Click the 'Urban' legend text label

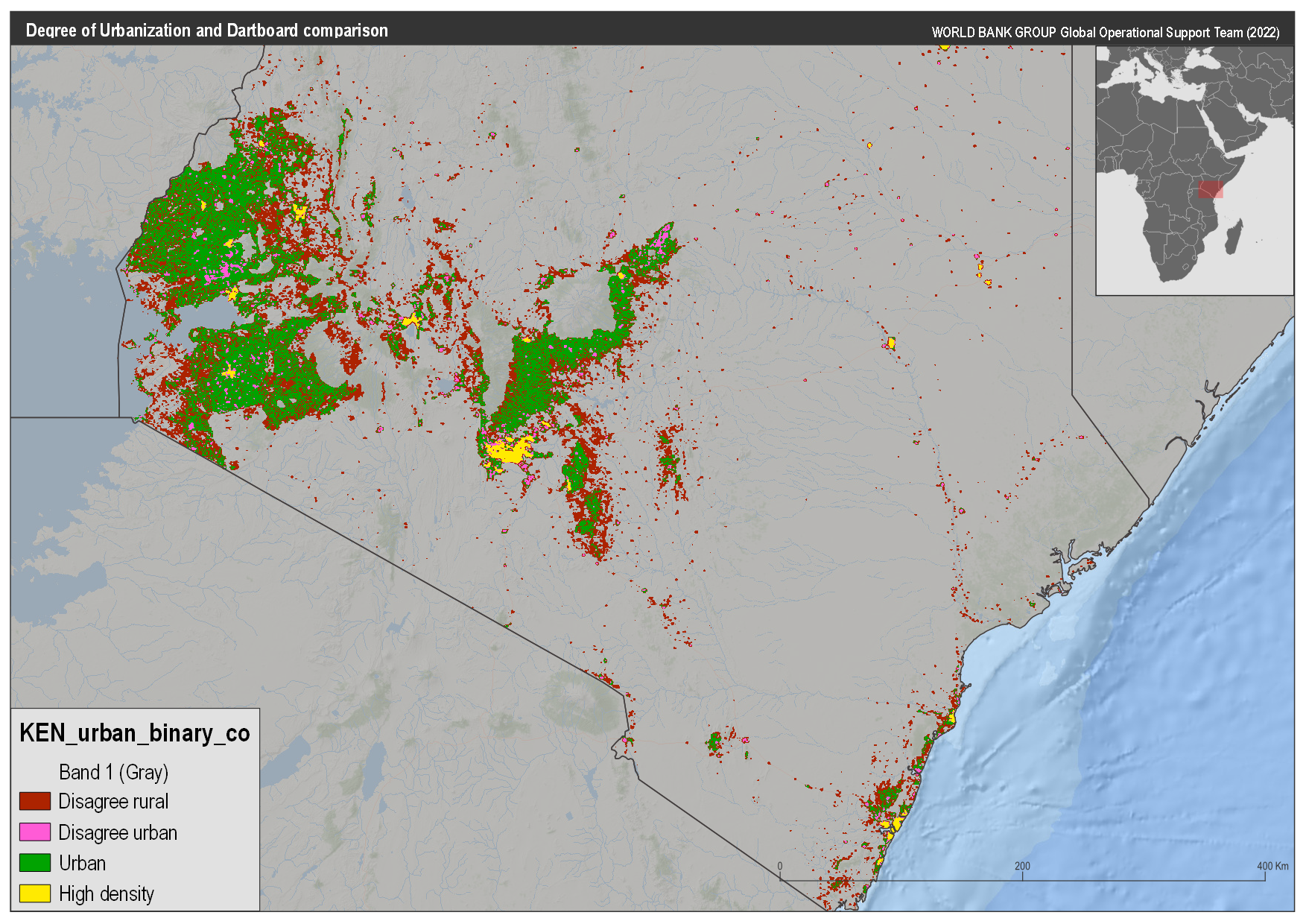point(80,864)
